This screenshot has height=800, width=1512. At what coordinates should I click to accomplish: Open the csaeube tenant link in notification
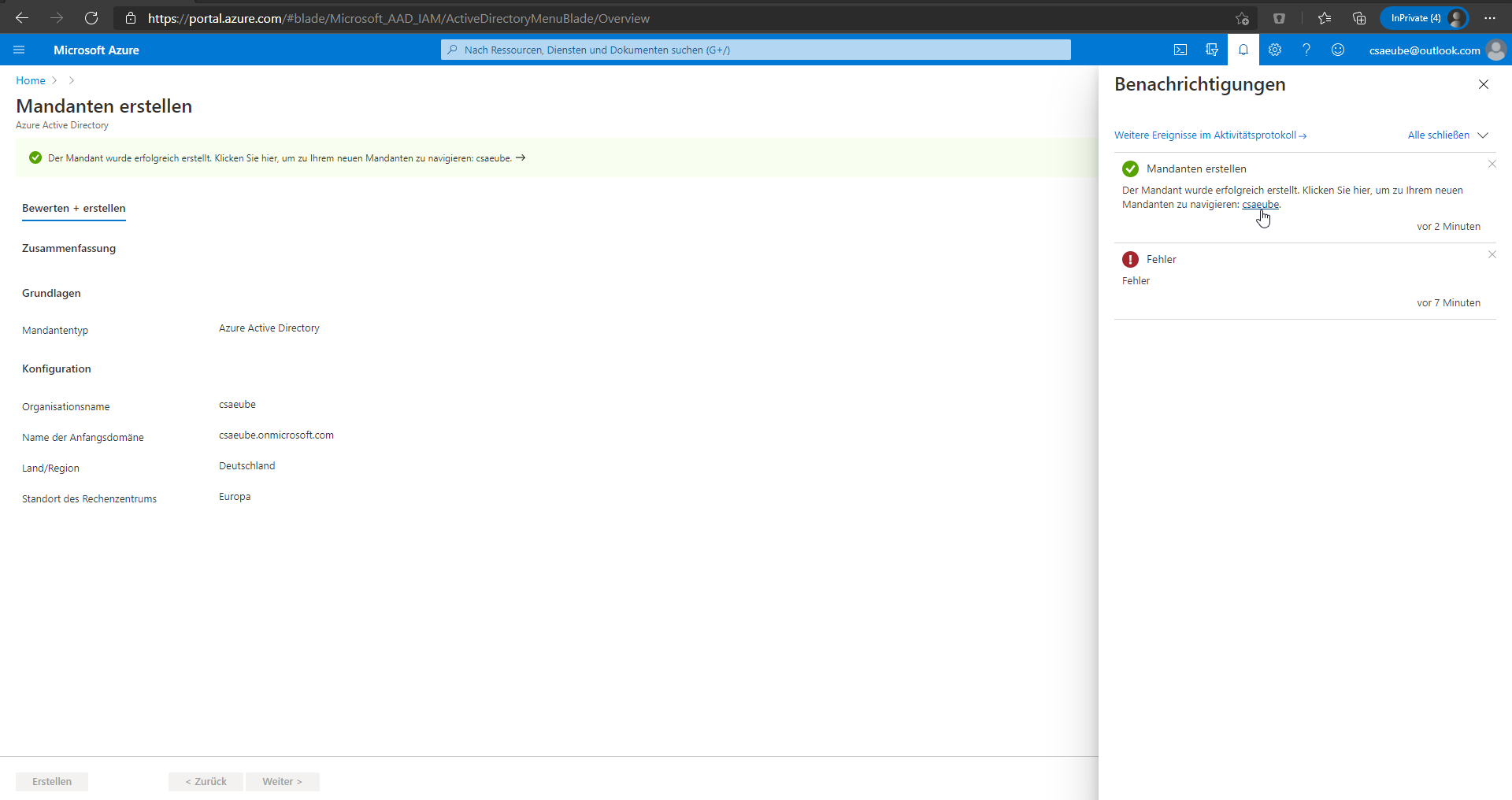tap(1261, 205)
